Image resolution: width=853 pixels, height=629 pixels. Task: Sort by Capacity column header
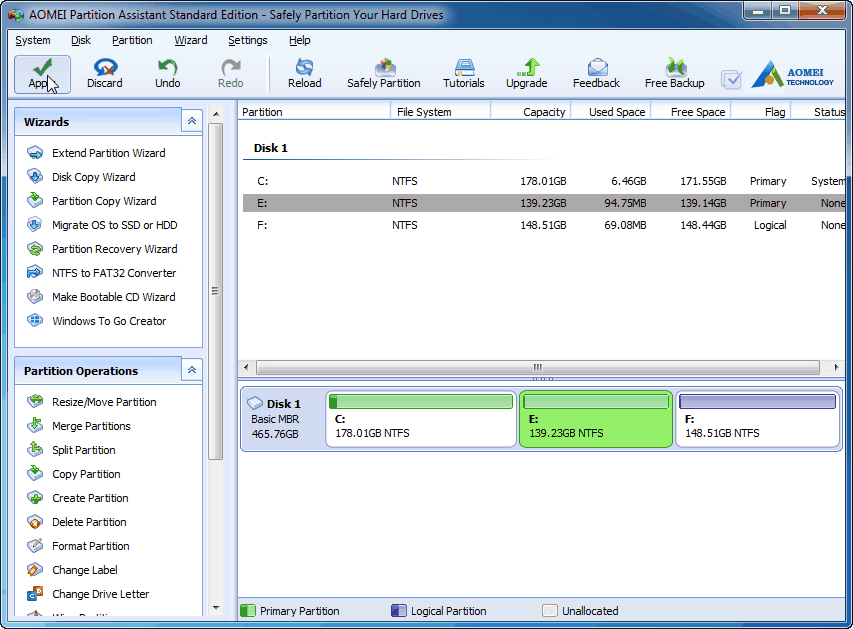pyautogui.click(x=530, y=112)
